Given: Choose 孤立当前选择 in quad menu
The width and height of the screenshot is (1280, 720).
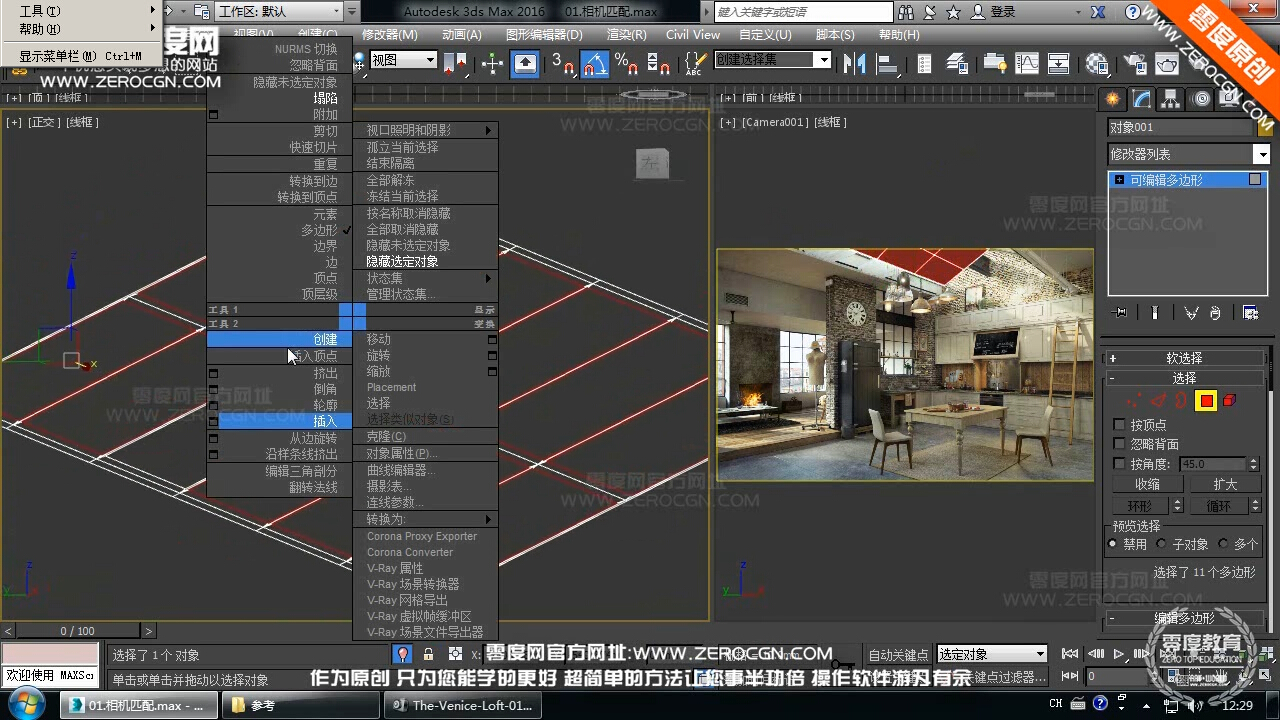Looking at the screenshot, I should click(x=425, y=147).
